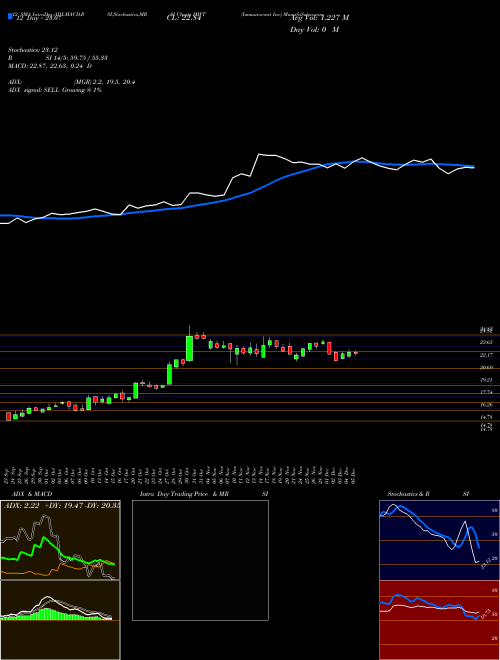Click the 'Intra Day Trading Price & MRSI' title
This screenshot has width=500, height=660.
(204, 494)
